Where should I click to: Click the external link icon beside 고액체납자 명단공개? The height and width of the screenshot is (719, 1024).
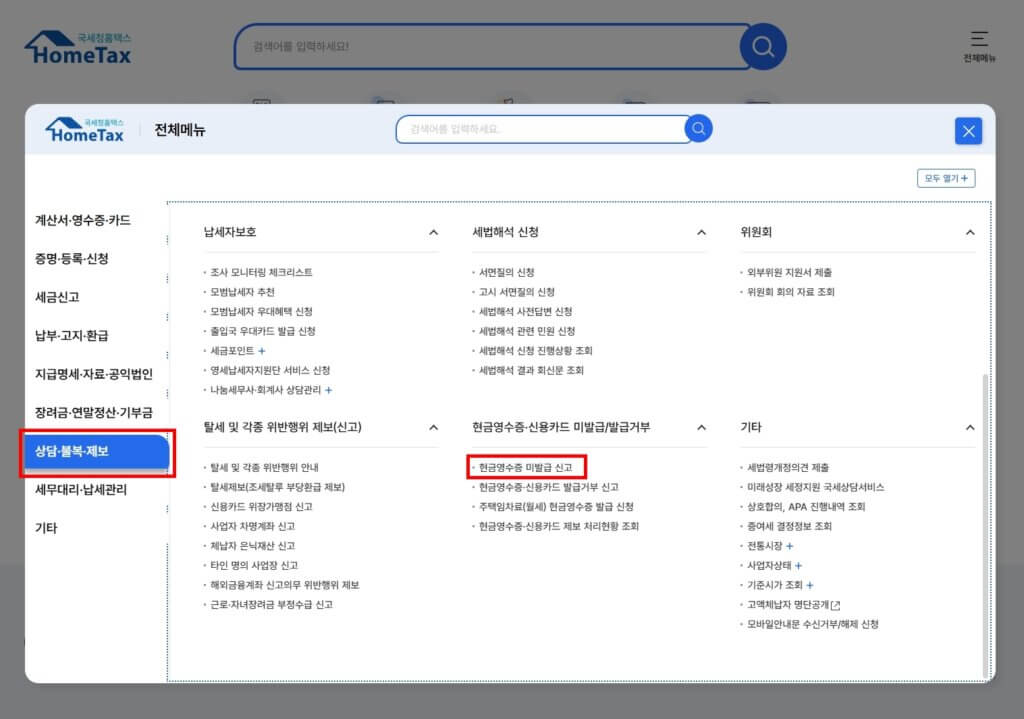(835, 605)
